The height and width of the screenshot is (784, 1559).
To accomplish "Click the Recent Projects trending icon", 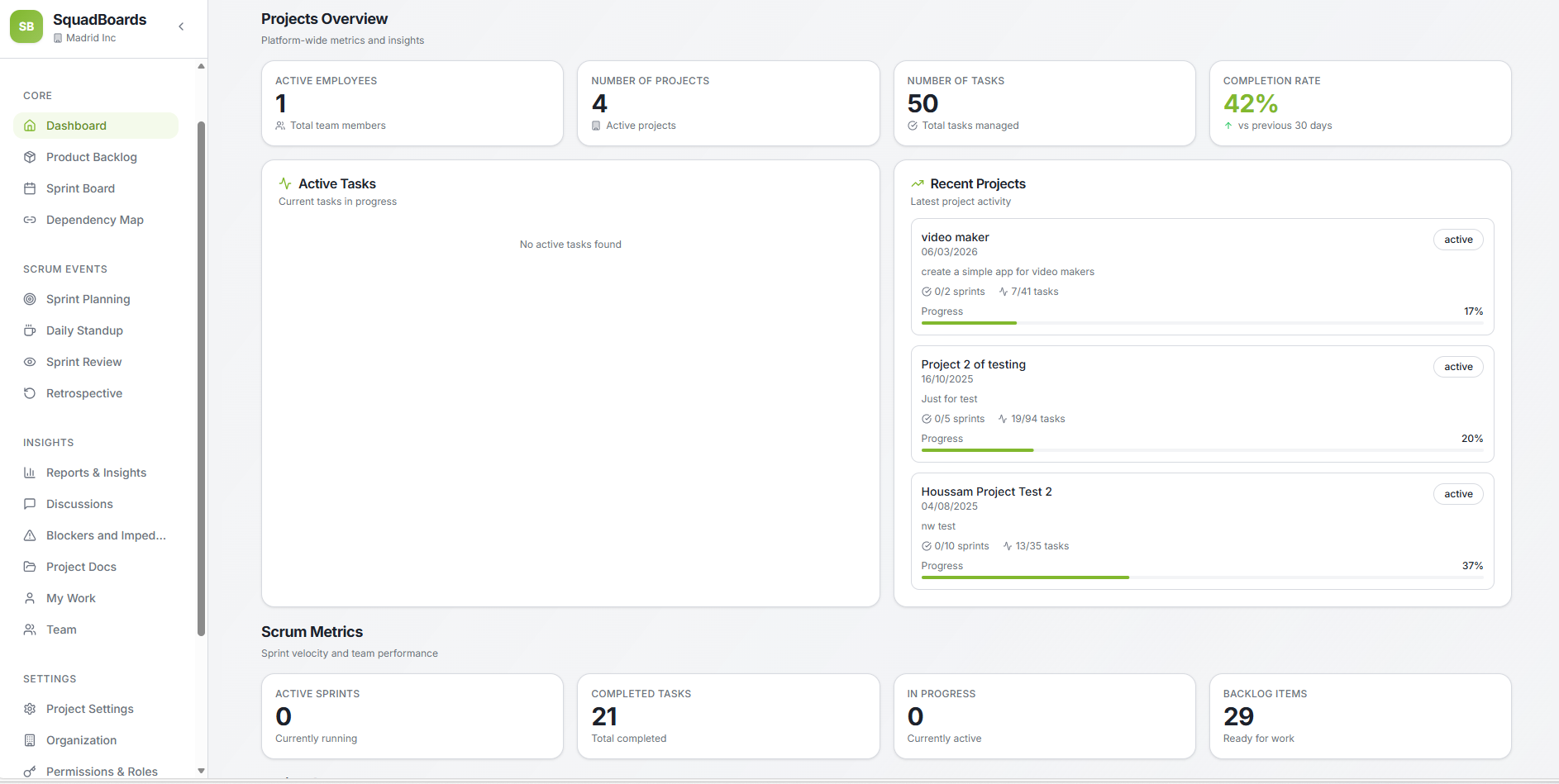I will click(917, 183).
